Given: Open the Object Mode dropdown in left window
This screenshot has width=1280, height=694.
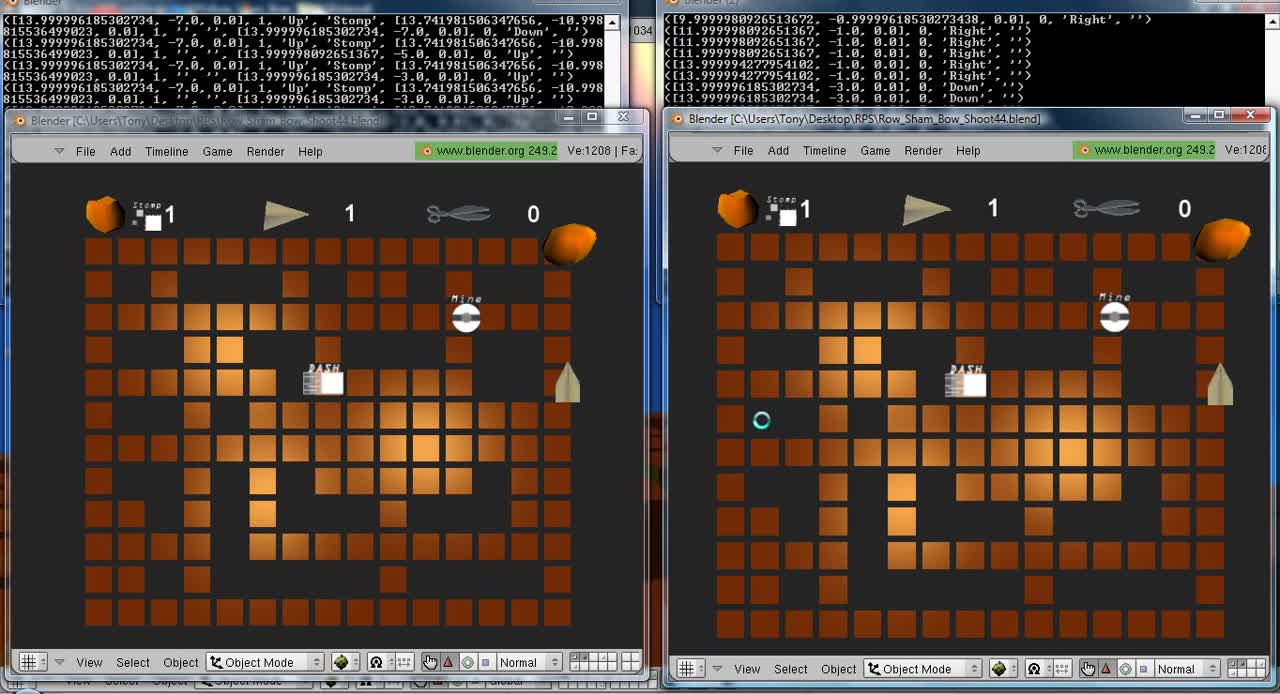Looking at the screenshot, I should [266, 662].
